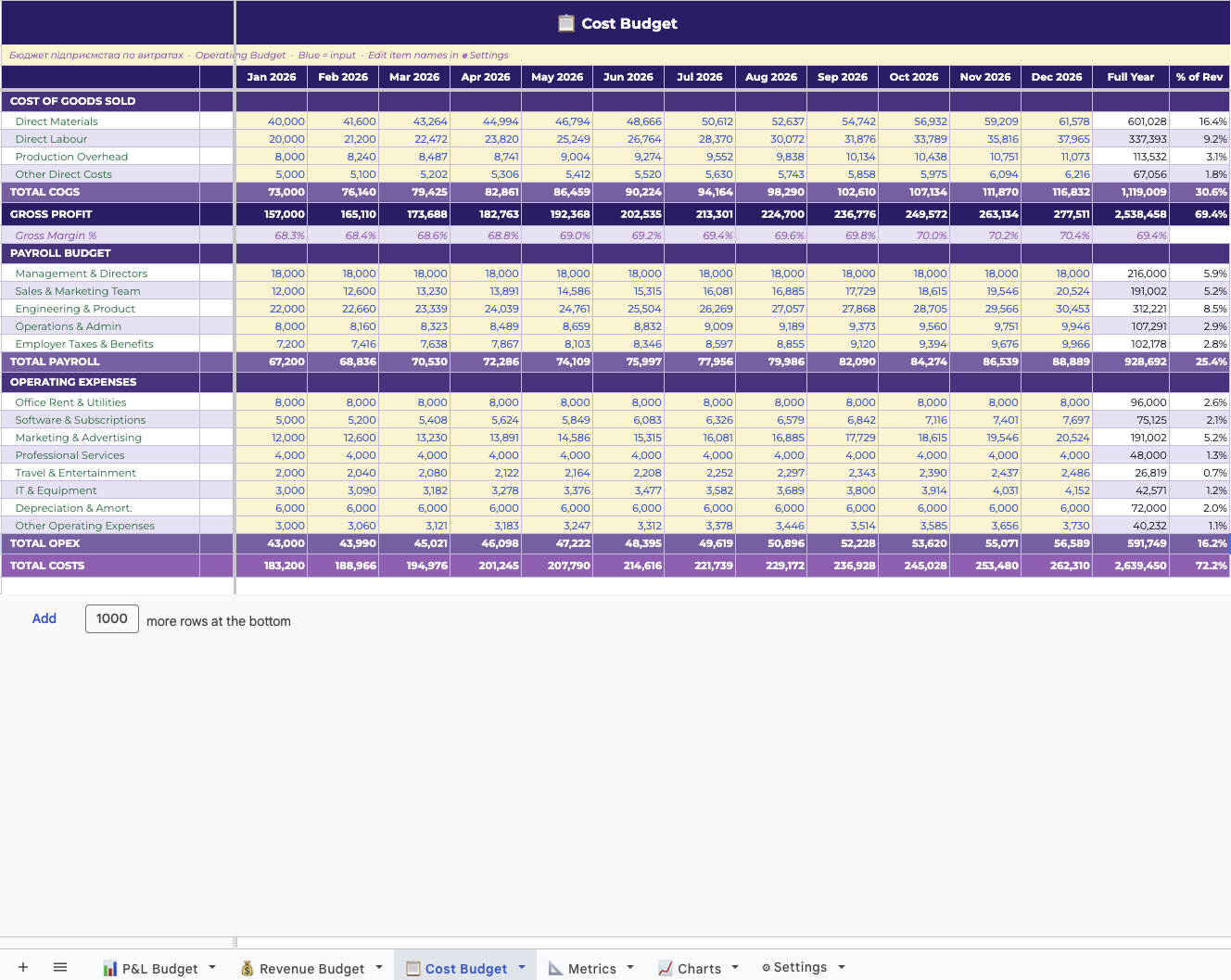The width and height of the screenshot is (1231, 980).
Task: Open P&L Budget tab dropdown arrow
Action: pos(212,967)
